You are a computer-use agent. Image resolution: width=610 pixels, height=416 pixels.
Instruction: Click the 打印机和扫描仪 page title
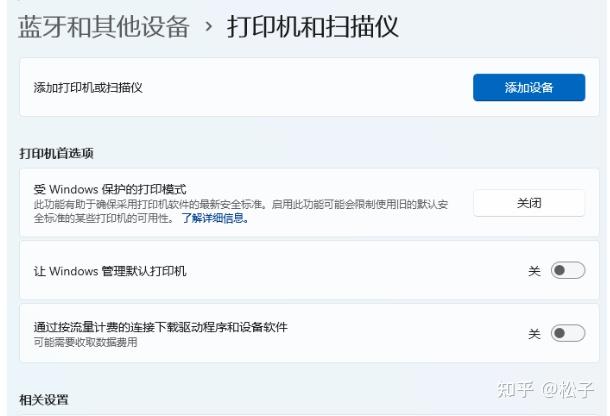pos(313,27)
